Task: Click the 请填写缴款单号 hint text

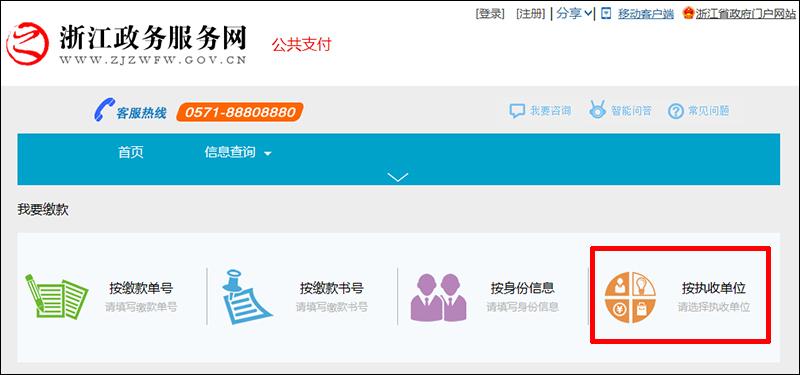Action: point(141,307)
